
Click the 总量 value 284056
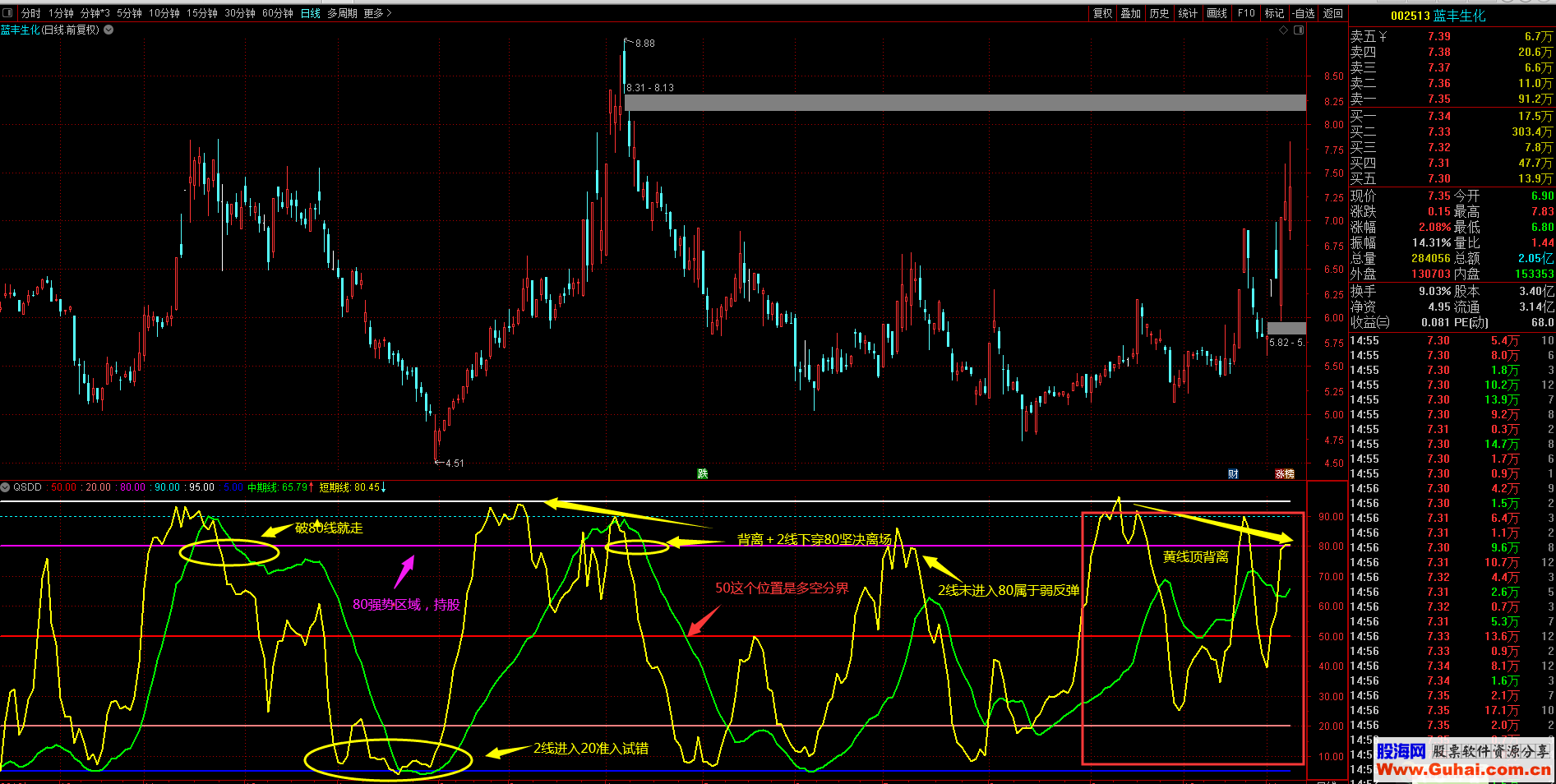tap(1430, 258)
